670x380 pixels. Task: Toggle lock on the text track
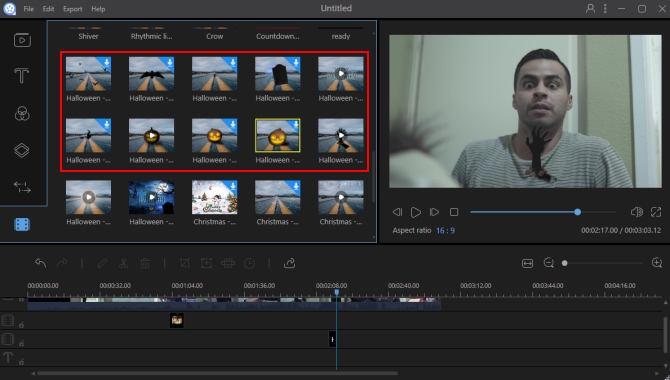21,362
